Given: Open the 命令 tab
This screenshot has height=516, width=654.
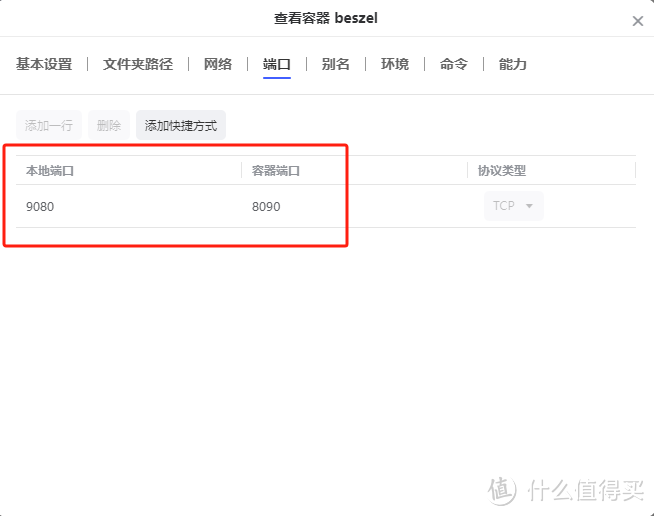Looking at the screenshot, I should (454, 64).
